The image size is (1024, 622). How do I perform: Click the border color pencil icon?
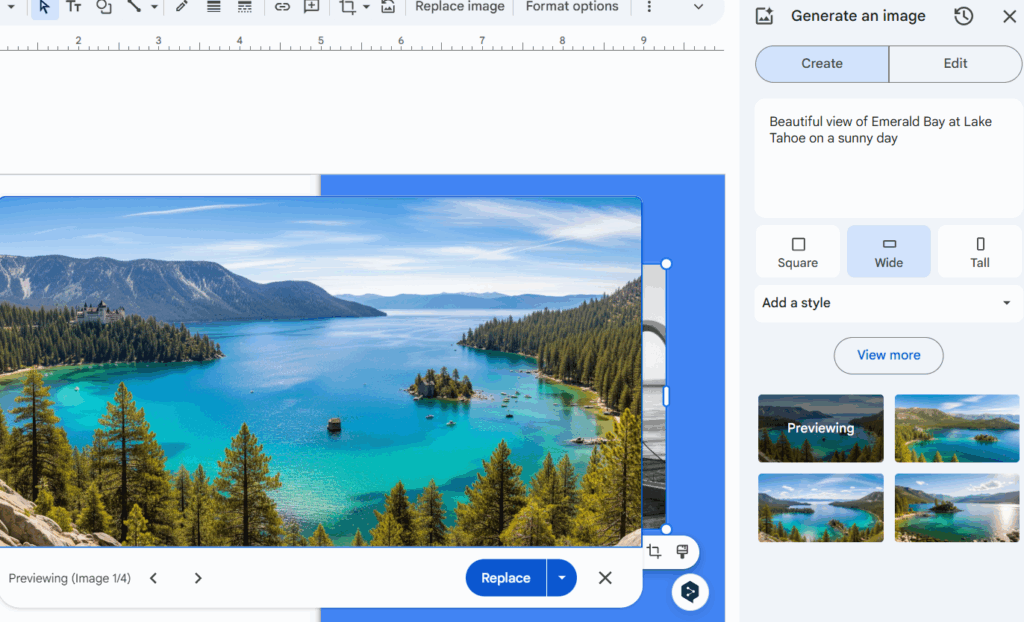click(x=182, y=7)
